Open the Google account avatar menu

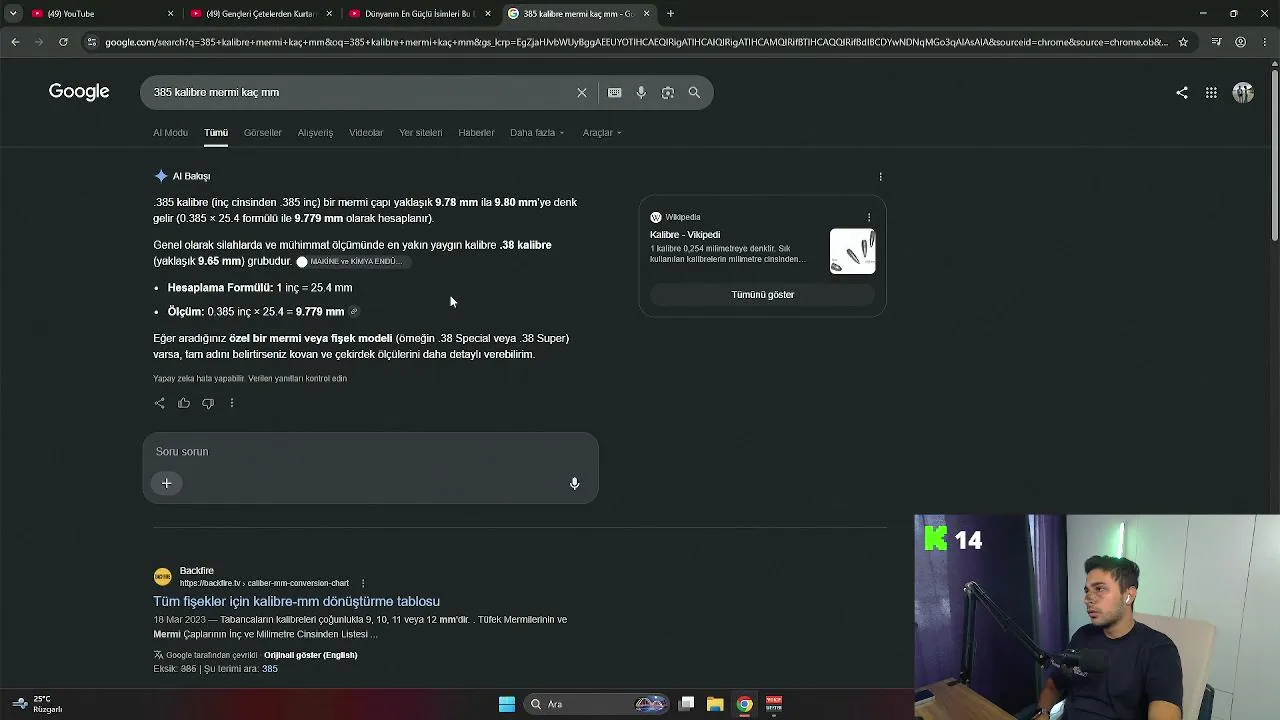point(1243,93)
